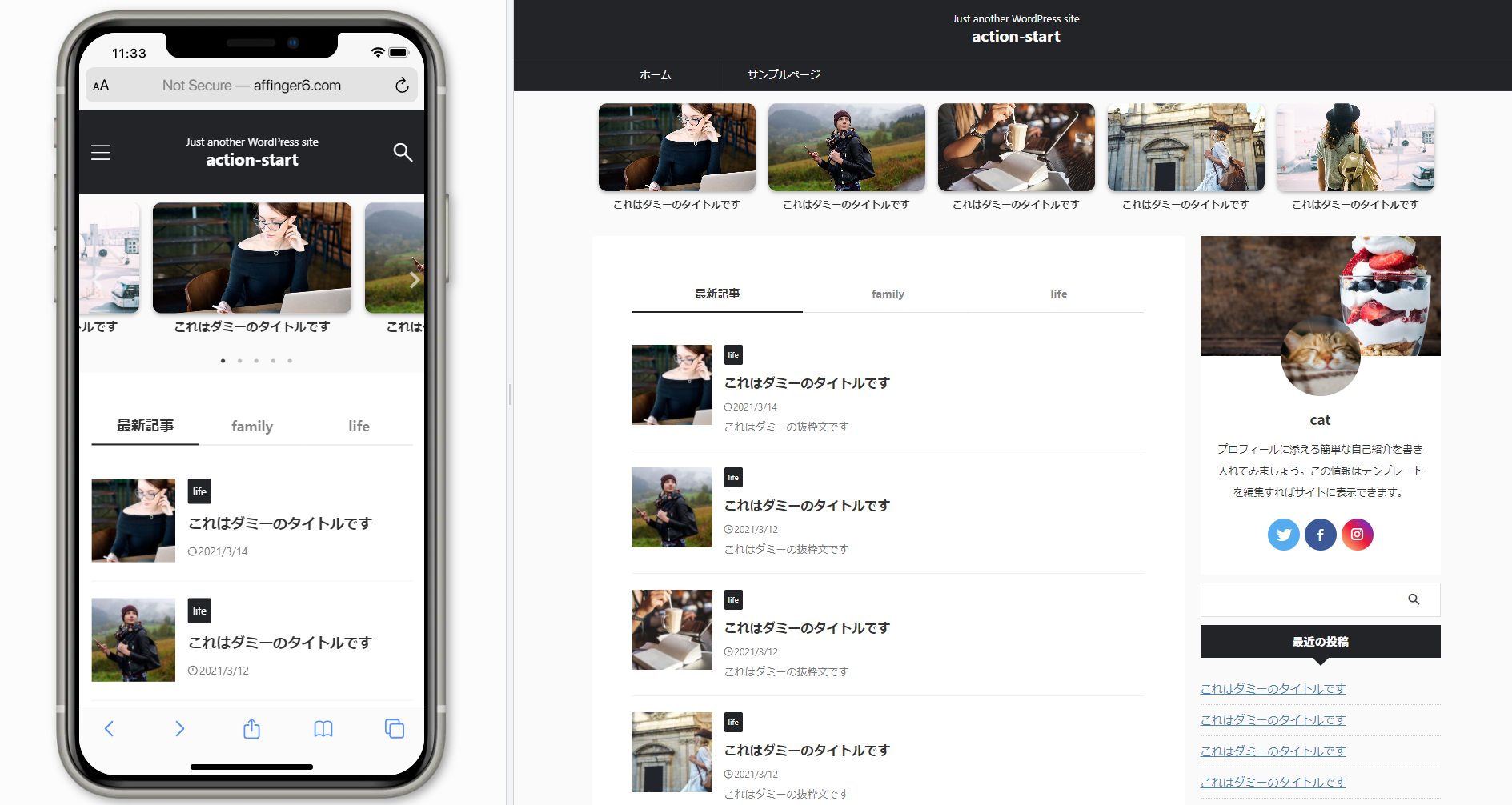Open the Facebook profile icon
The image size is (1512, 805).
[x=1320, y=535]
